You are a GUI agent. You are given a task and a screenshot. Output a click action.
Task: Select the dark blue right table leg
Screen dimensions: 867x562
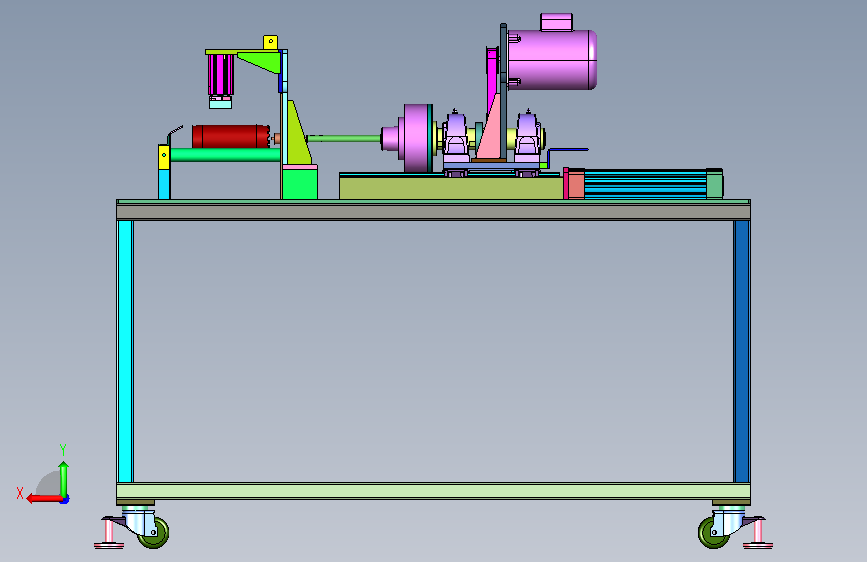pos(741,351)
